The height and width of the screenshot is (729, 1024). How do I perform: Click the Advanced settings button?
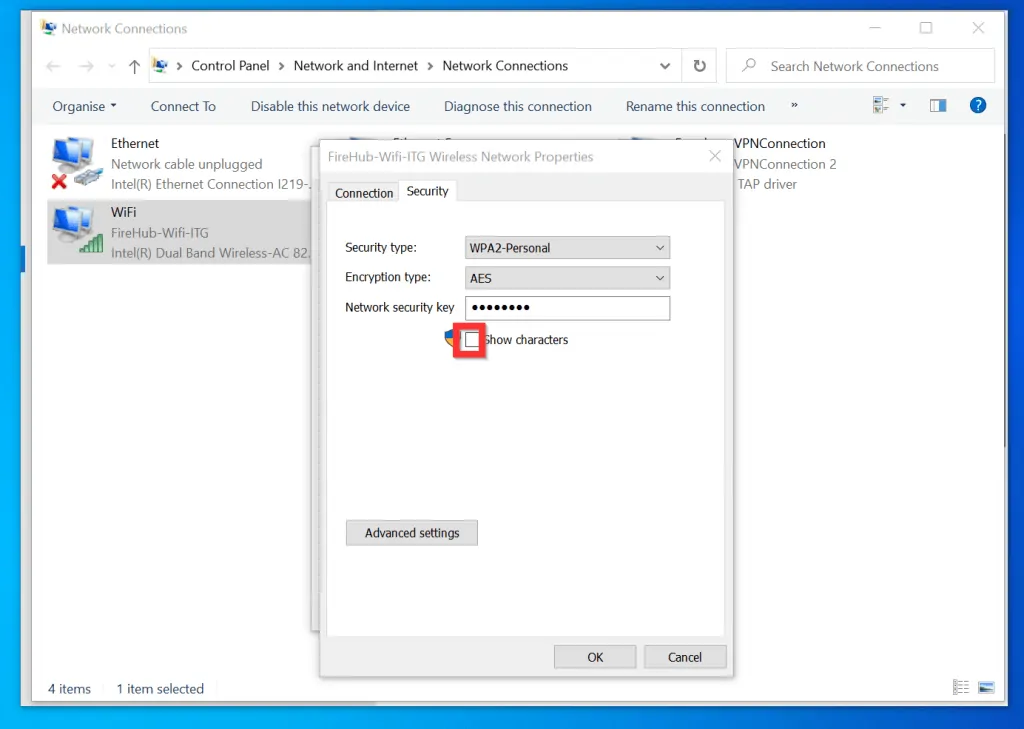411,533
